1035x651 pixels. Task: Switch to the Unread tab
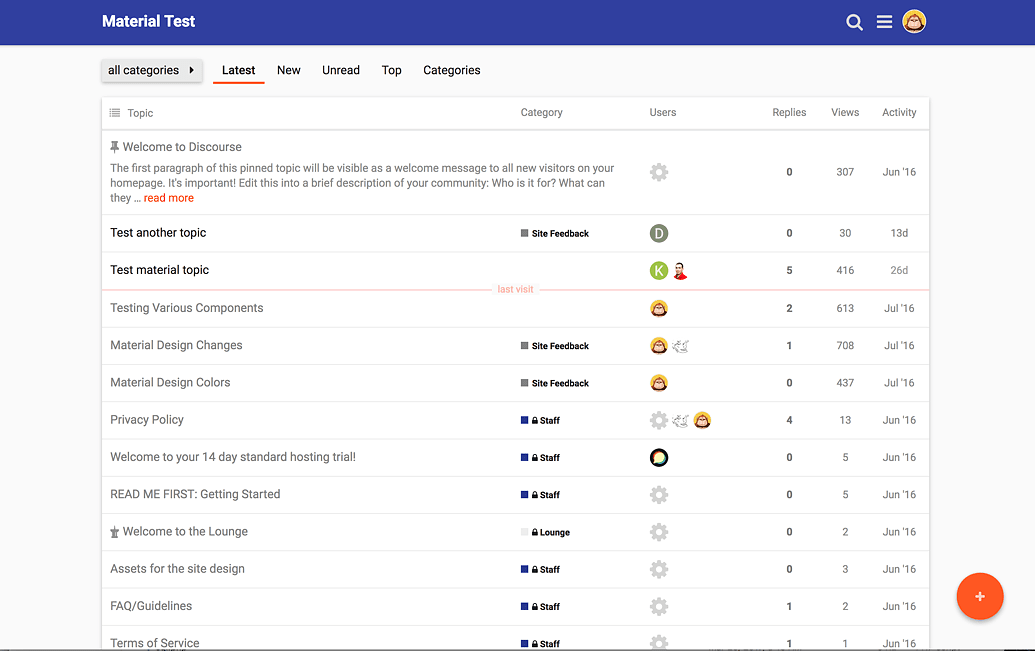click(340, 70)
